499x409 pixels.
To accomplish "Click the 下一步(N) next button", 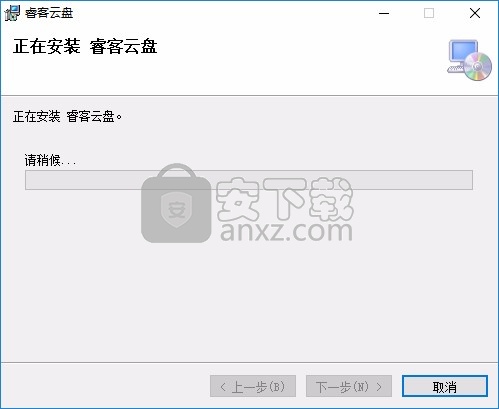I will click(x=349, y=387).
